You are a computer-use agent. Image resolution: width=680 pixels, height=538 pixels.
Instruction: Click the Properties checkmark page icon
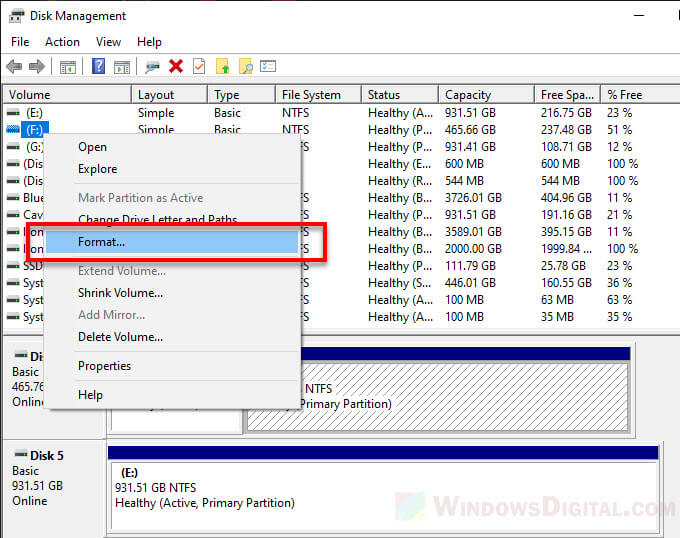point(198,66)
